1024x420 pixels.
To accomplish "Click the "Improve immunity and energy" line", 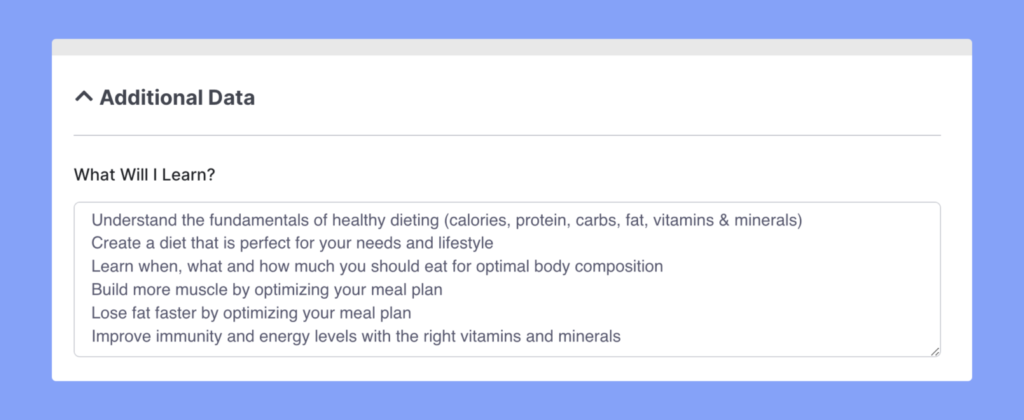I will pyautogui.click(x=355, y=337).
